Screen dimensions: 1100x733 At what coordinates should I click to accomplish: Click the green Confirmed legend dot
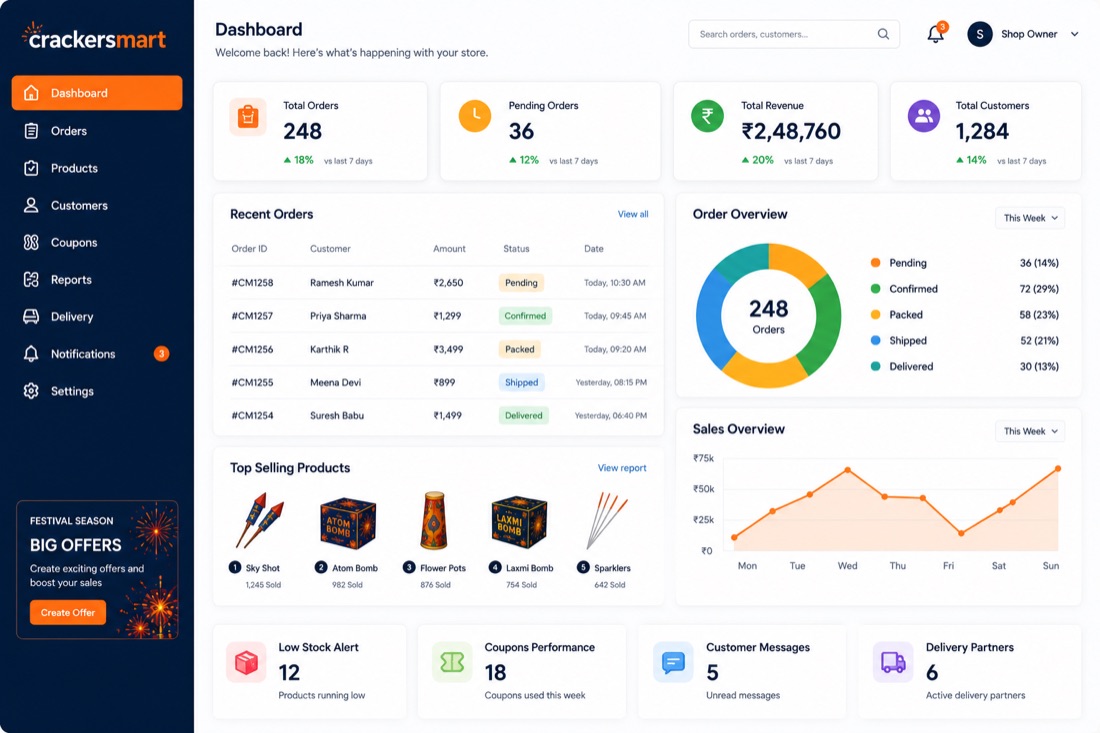[x=876, y=288]
